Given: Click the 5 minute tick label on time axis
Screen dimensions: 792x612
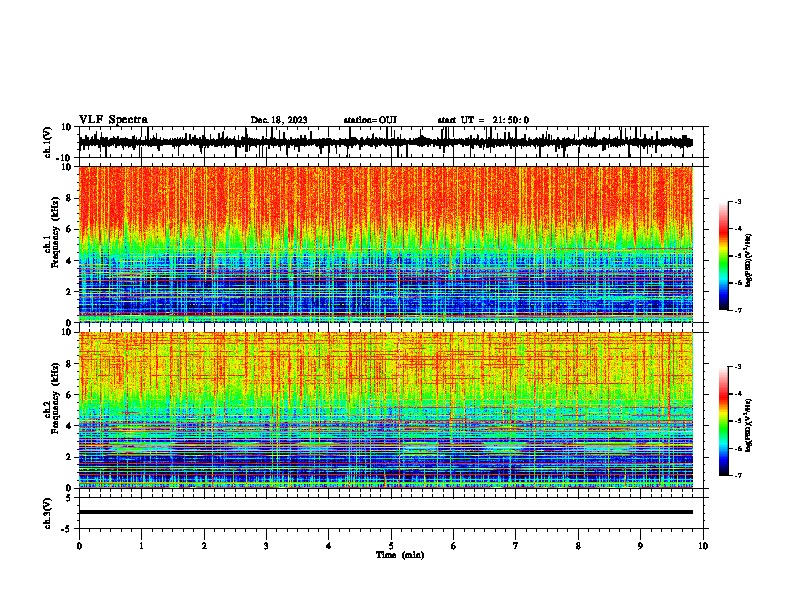Looking at the screenshot, I should 391,546.
